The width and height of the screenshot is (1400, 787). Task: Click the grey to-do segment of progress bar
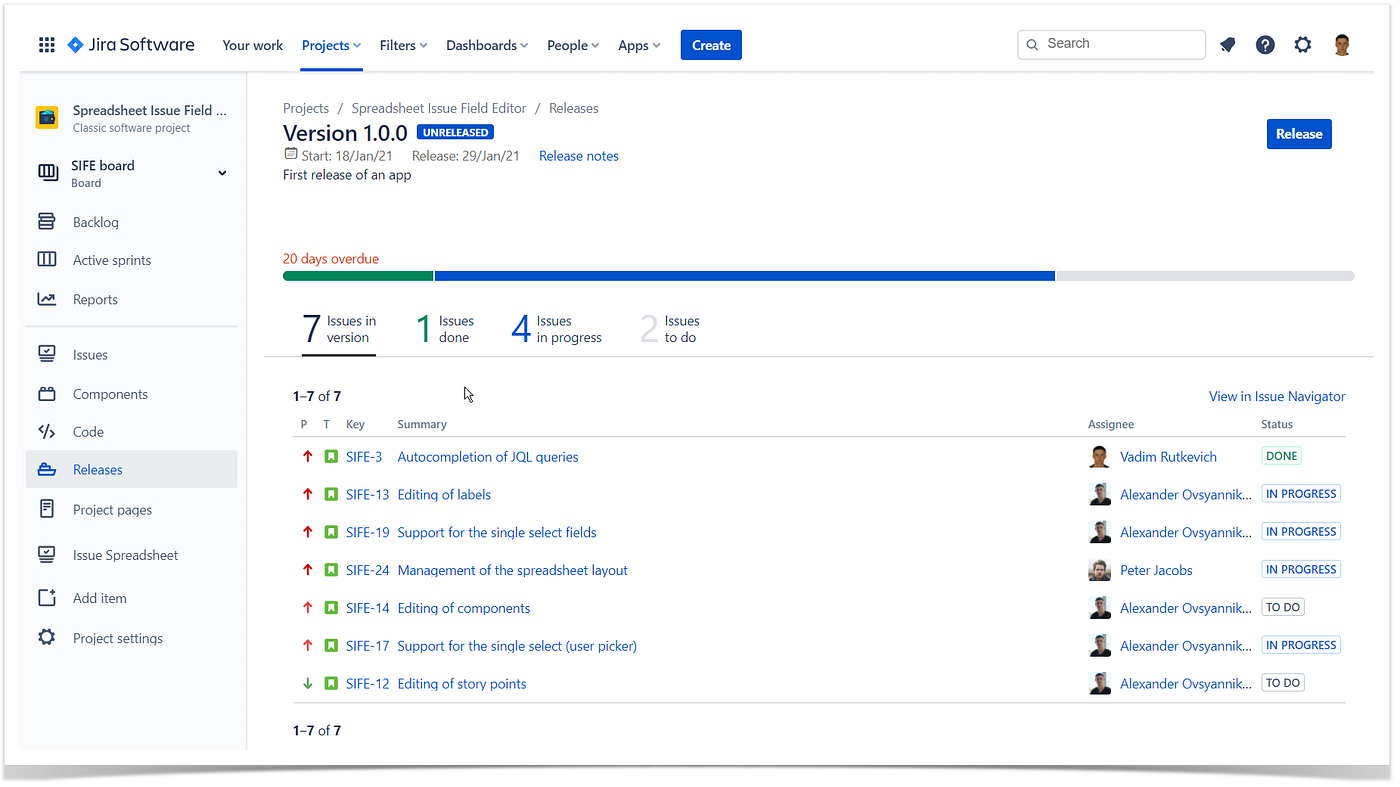click(1205, 276)
